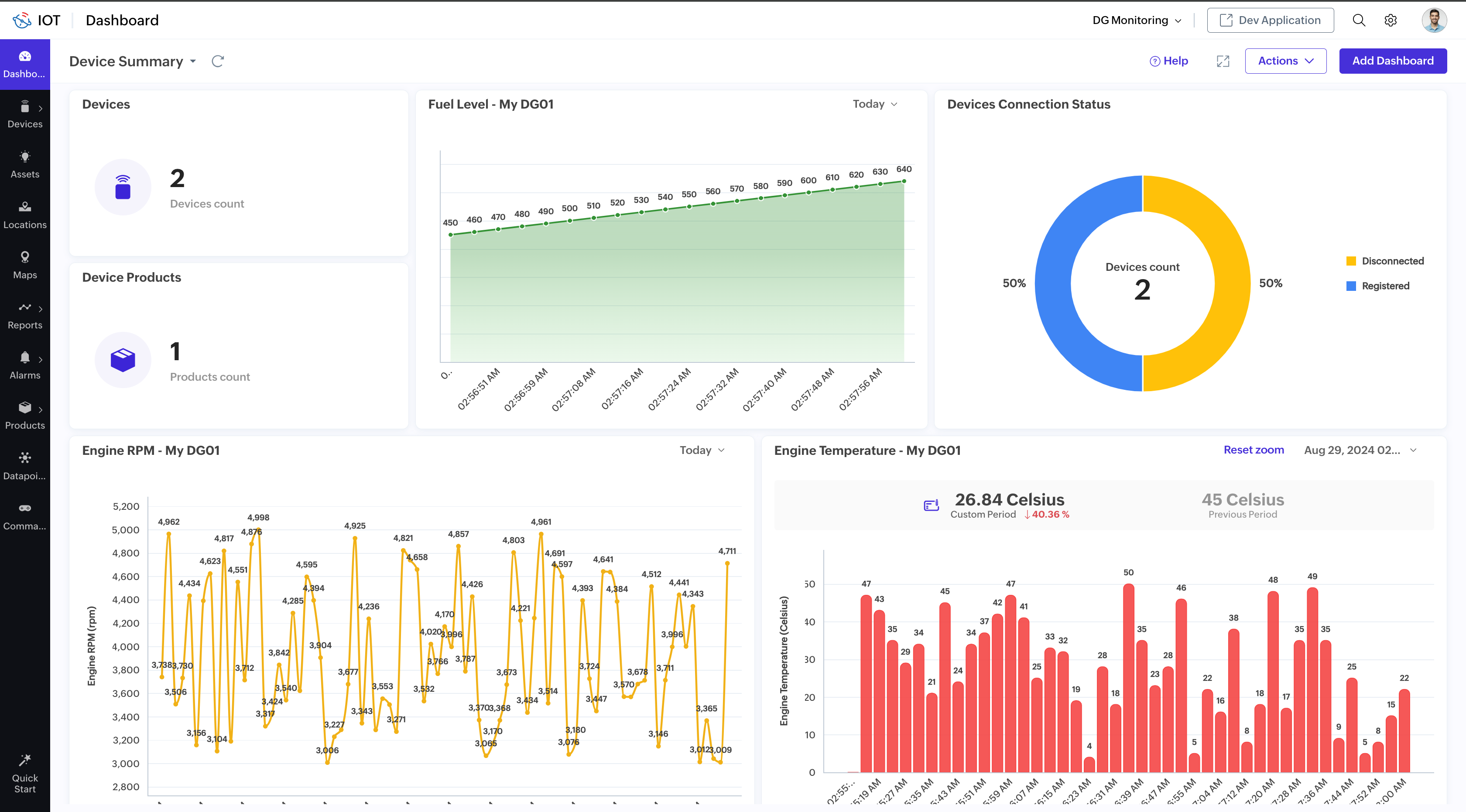Screen dimensions: 1466x812
Task: Expand DG Monitoring application selector
Action: click(1137, 20)
